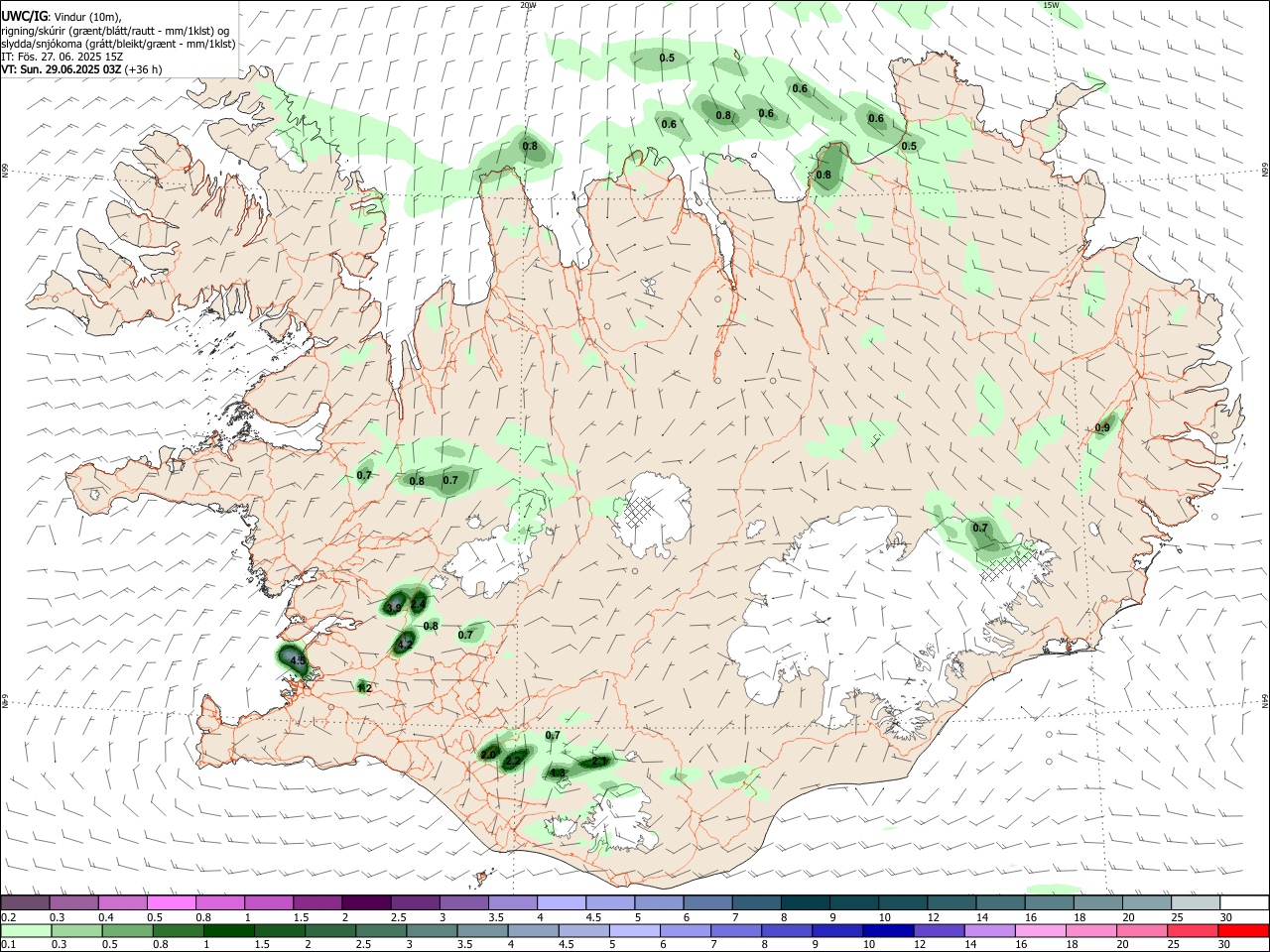Click the 15W longitude label on the top edge

[1051, 5]
